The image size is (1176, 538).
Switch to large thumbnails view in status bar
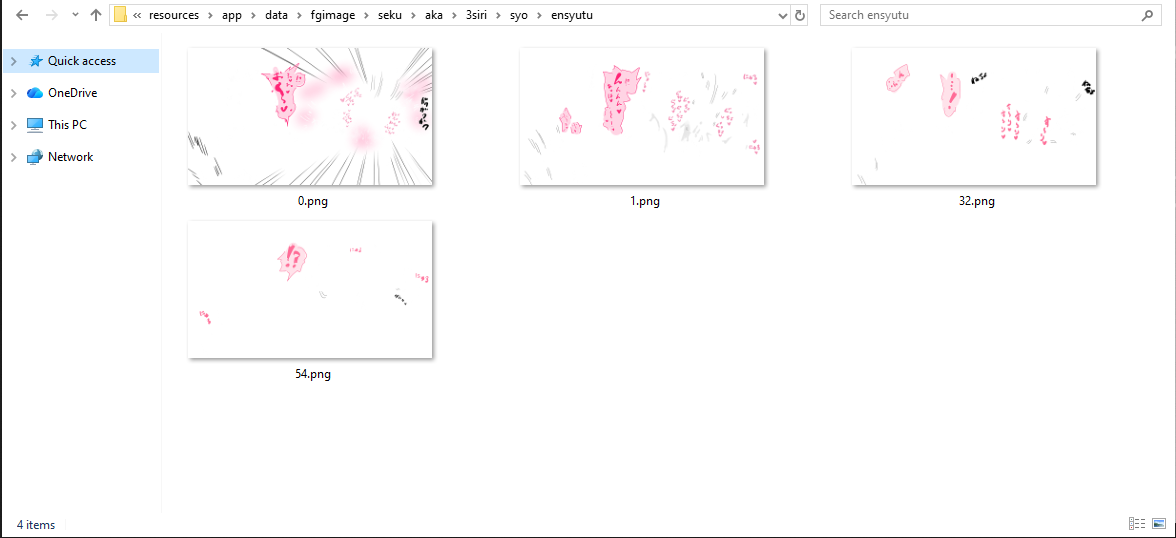point(1160,524)
